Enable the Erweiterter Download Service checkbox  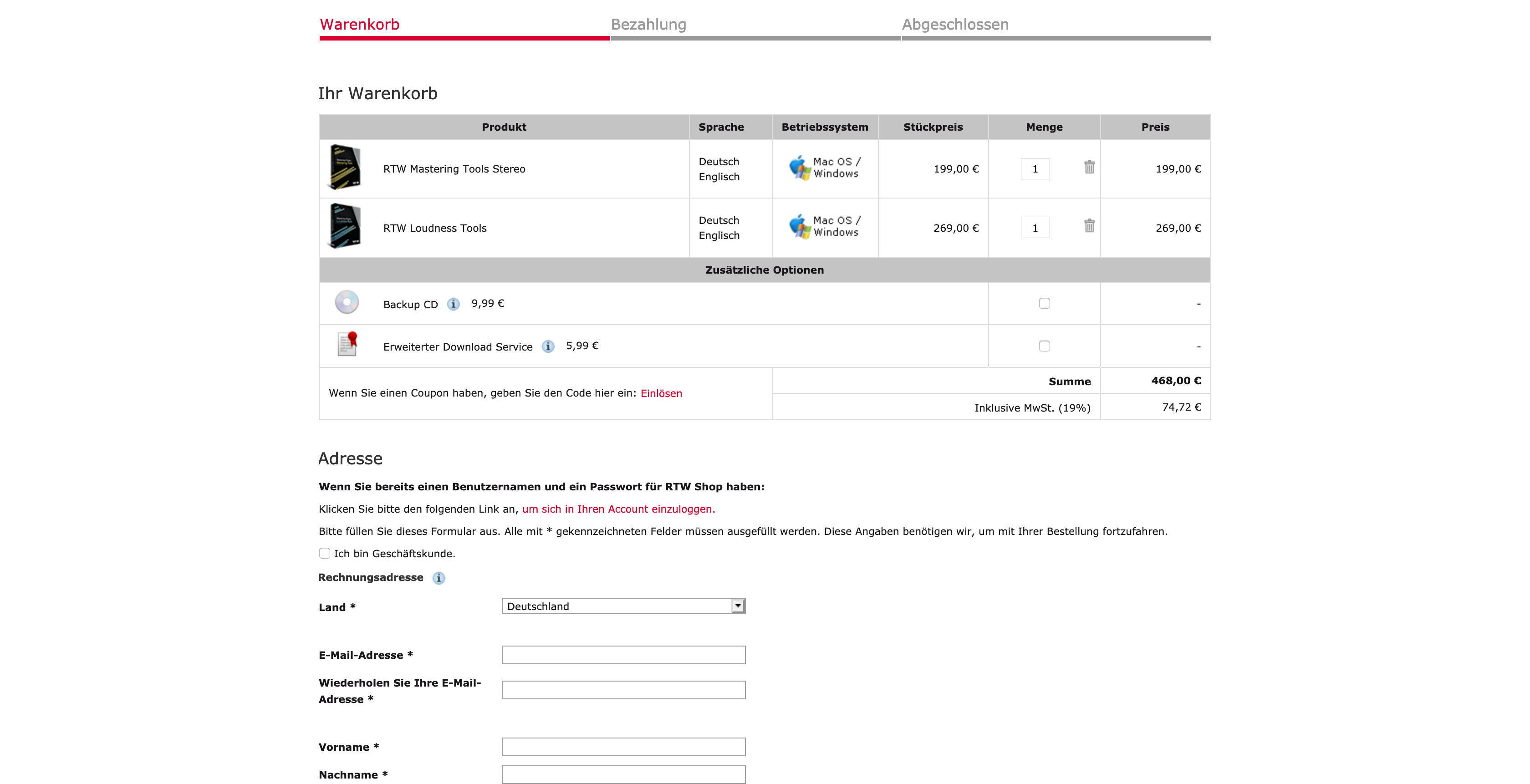pos(1044,346)
